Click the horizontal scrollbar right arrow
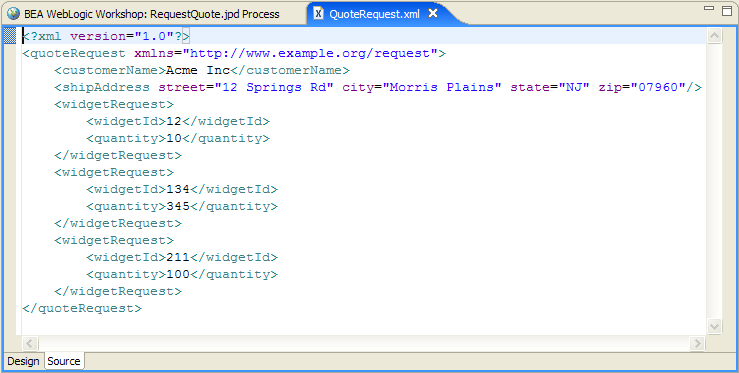739x373 pixels. pyautogui.click(x=697, y=343)
